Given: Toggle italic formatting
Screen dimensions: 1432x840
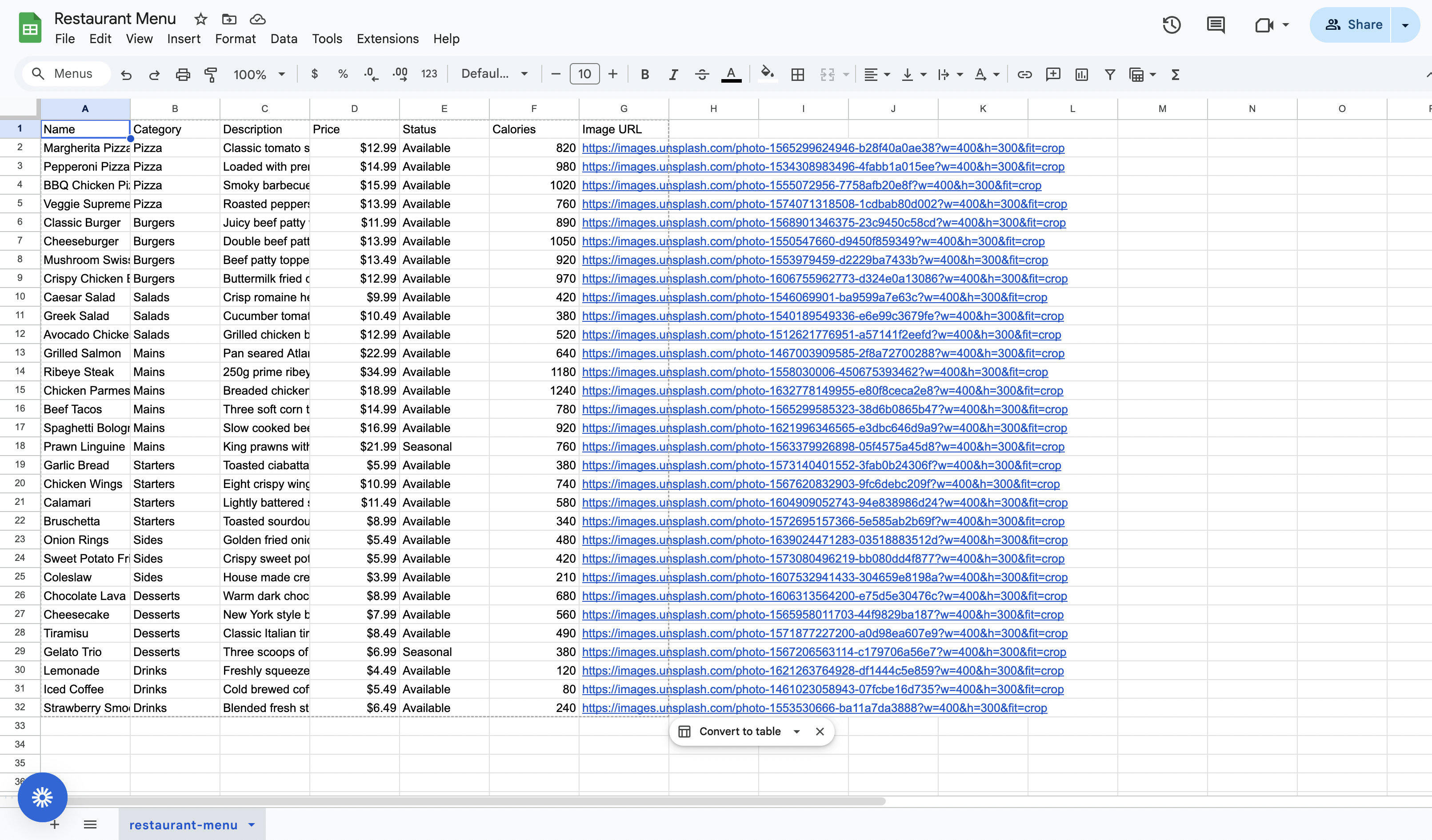Looking at the screenshot, I should pyautogui.click(x=673, y=75).
